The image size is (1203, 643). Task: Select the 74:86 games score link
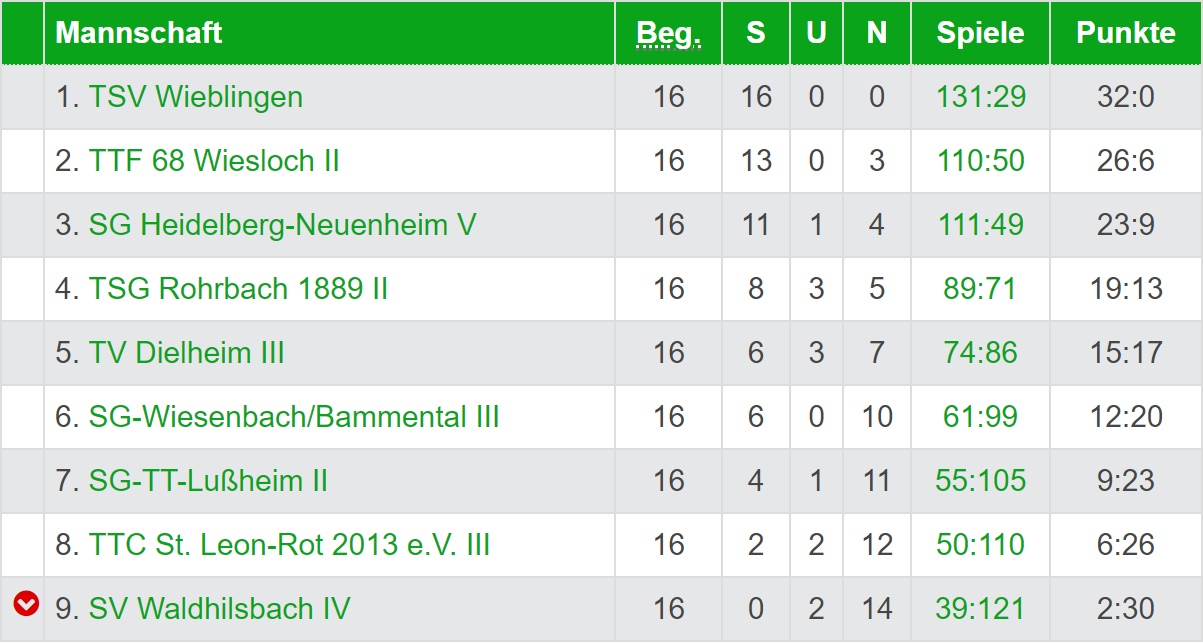980,353
